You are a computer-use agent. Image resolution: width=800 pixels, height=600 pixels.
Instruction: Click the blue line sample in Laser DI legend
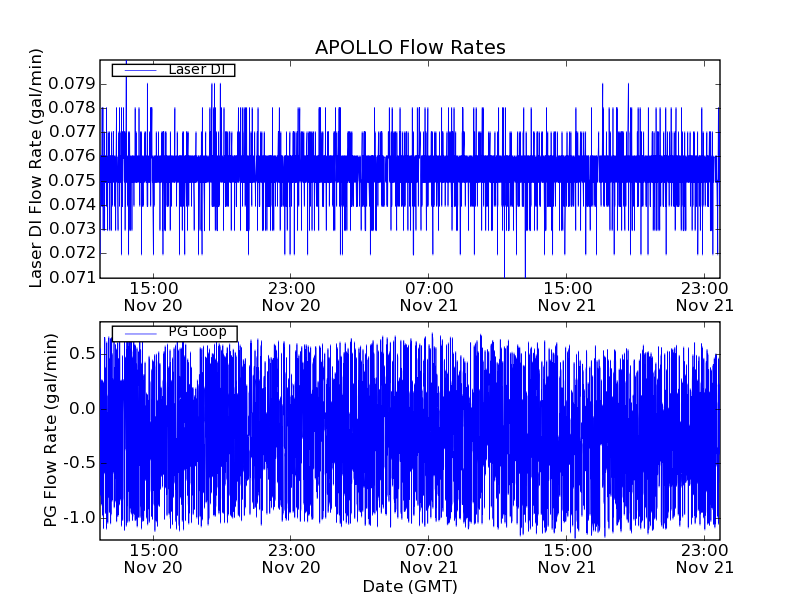pos(140,70)
